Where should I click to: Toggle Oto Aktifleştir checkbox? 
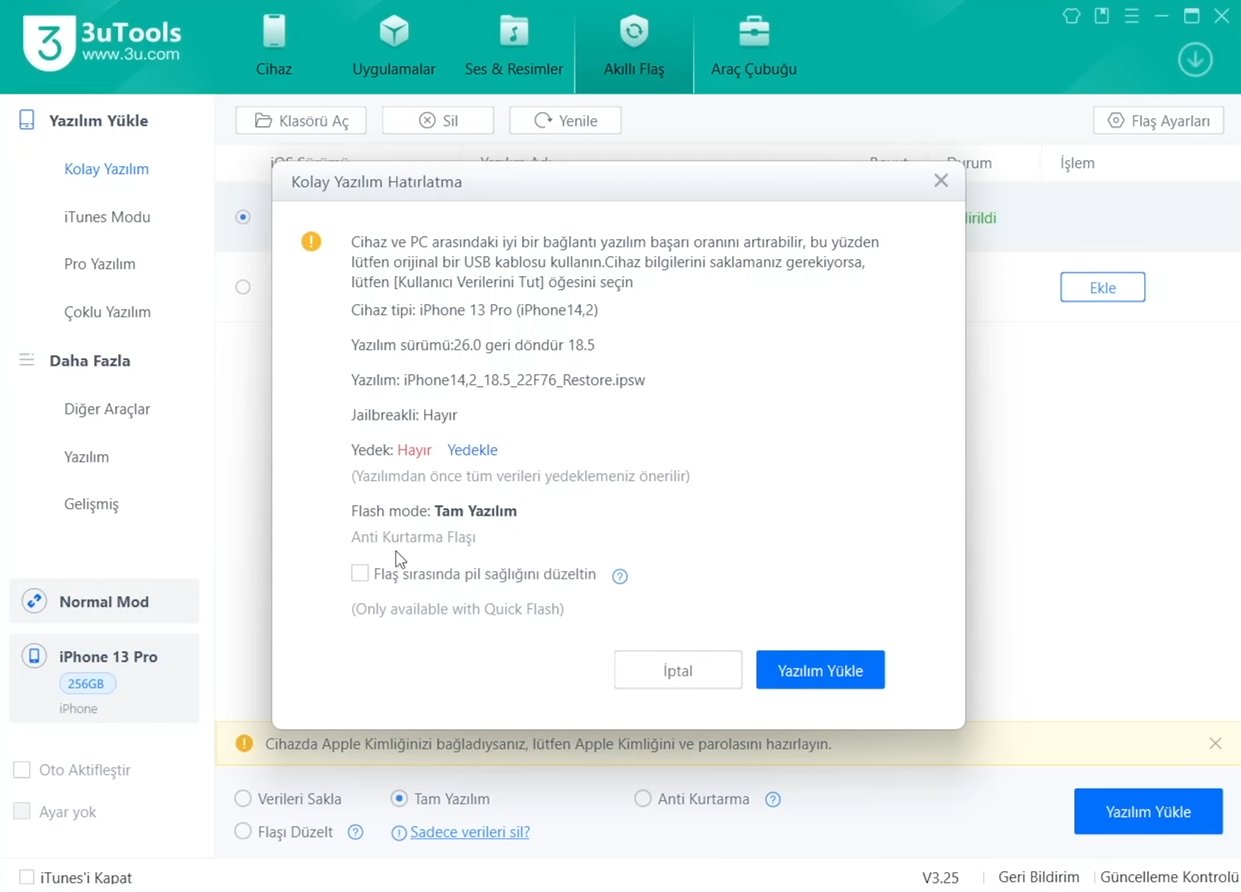coord(21,770)
